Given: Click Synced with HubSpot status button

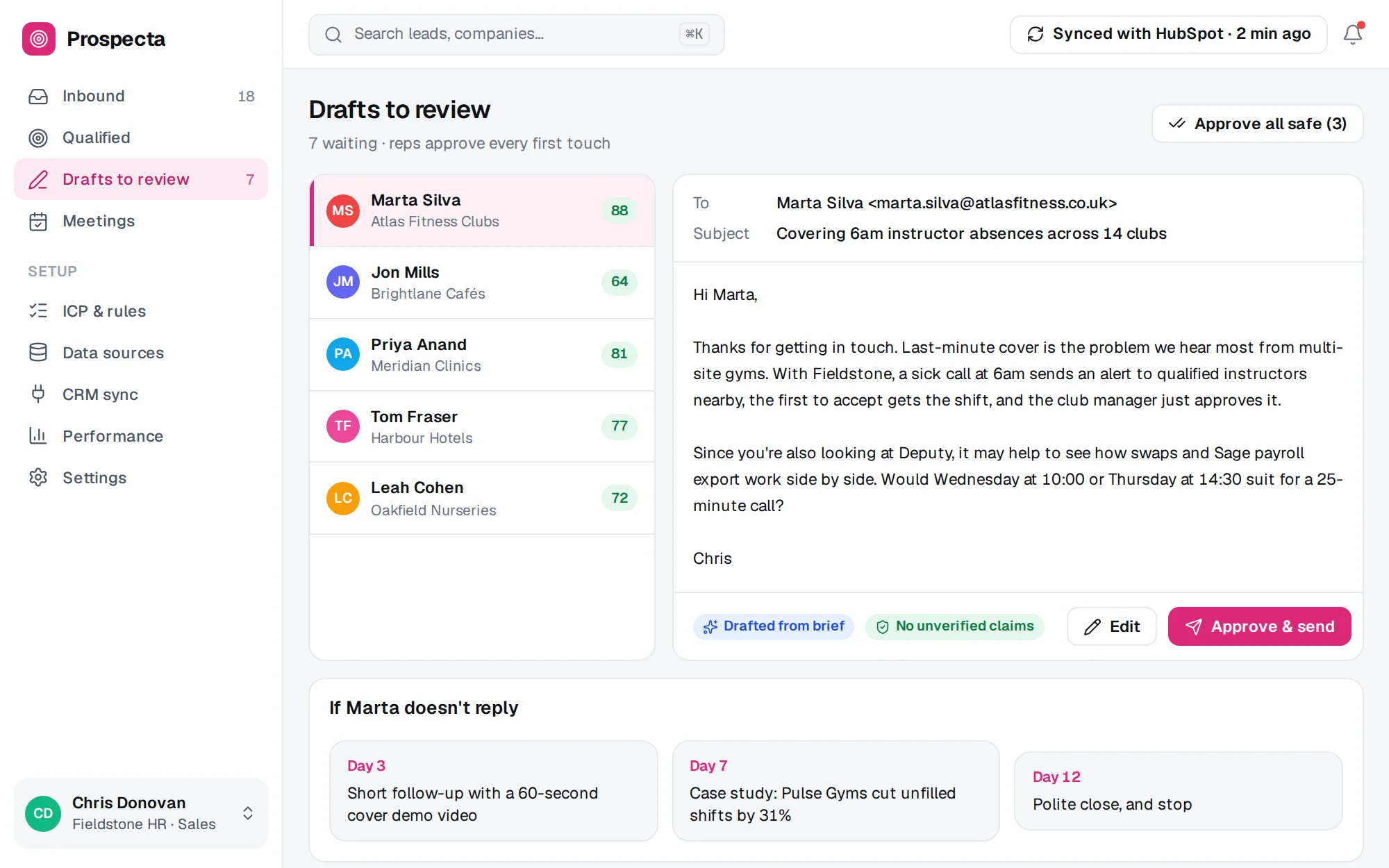Looking at the screenshot, I should 1168,34.
